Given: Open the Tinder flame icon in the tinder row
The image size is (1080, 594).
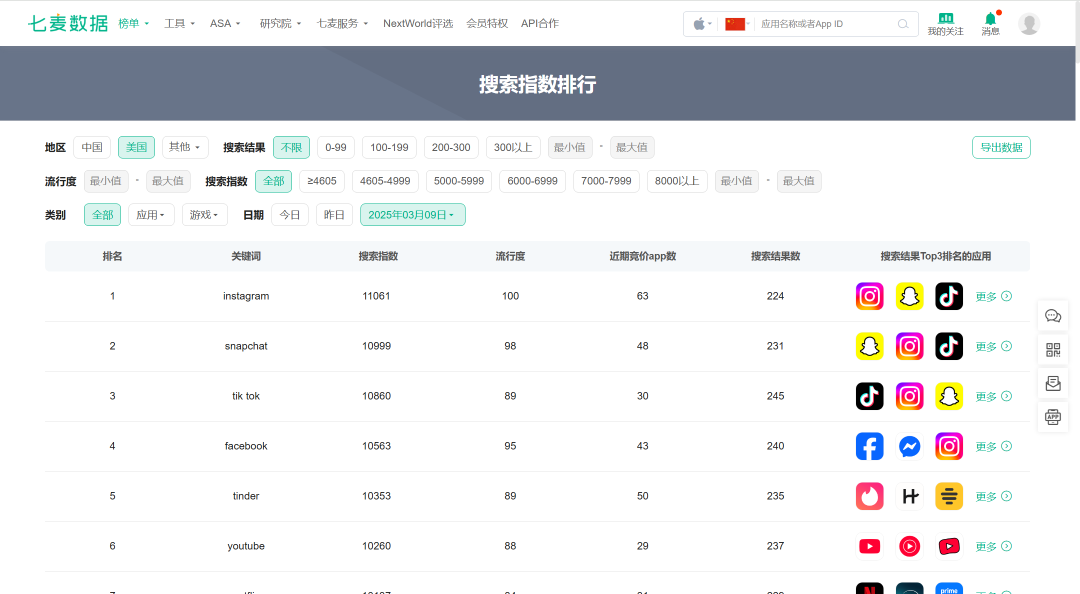Looking at the screenshot, I should point(869,496).
